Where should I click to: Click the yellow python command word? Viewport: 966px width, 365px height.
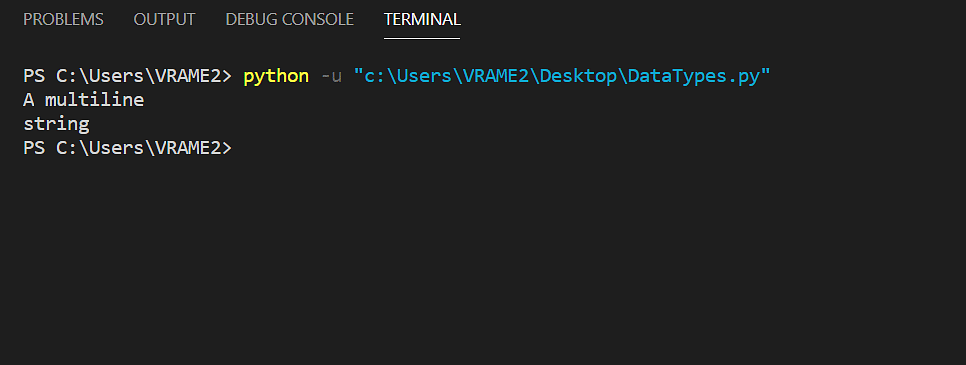tap(276, 76)
